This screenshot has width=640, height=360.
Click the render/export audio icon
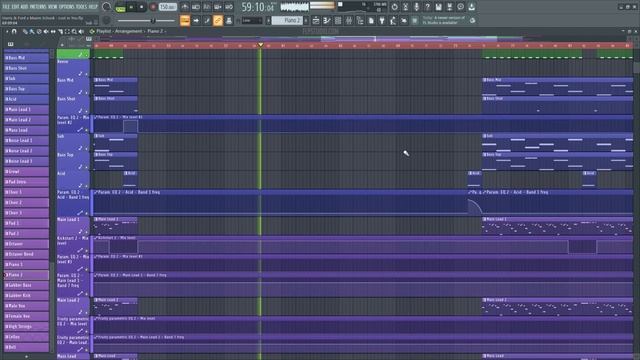449,7
